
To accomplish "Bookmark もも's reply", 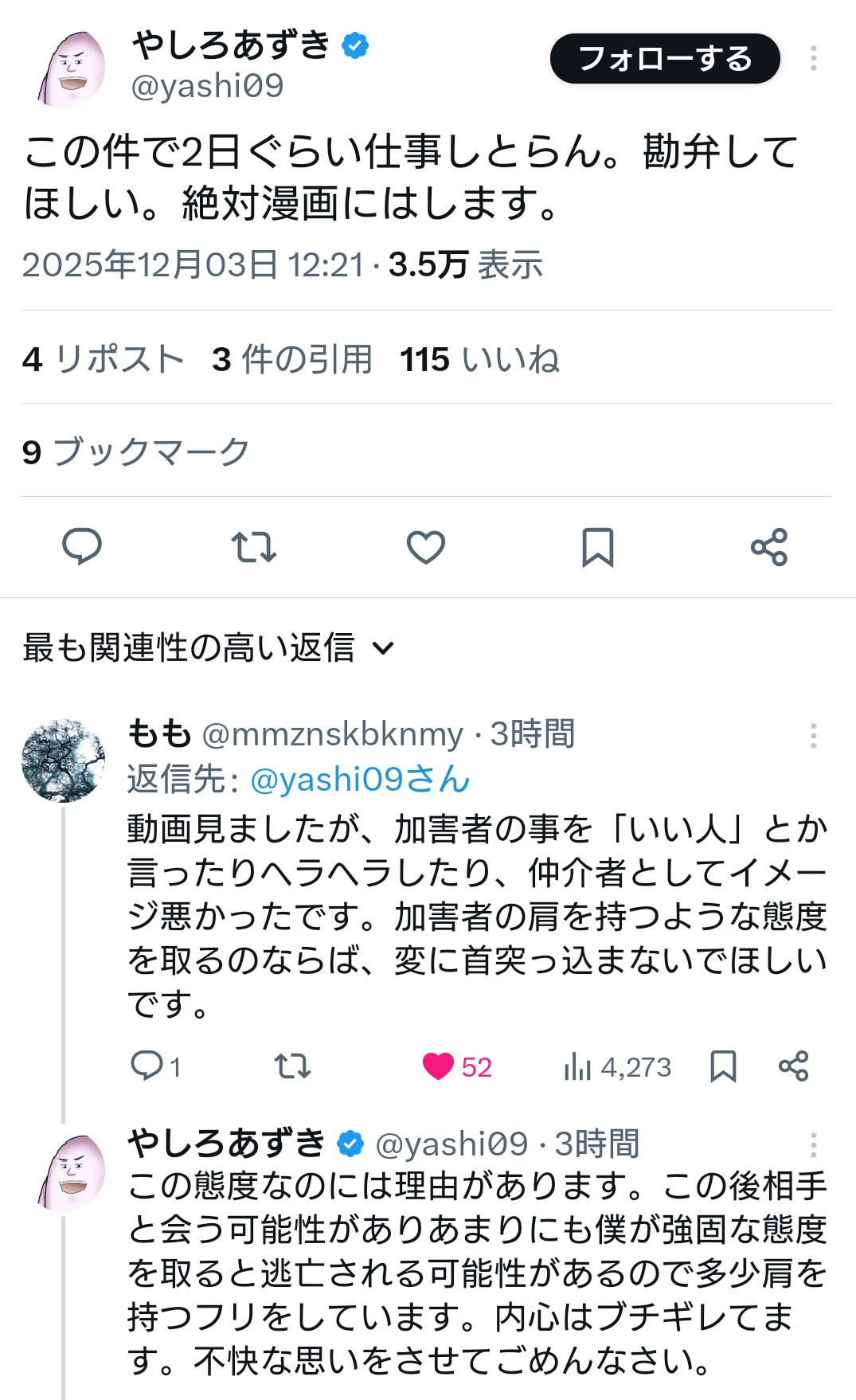I will tap(722, 1066).
